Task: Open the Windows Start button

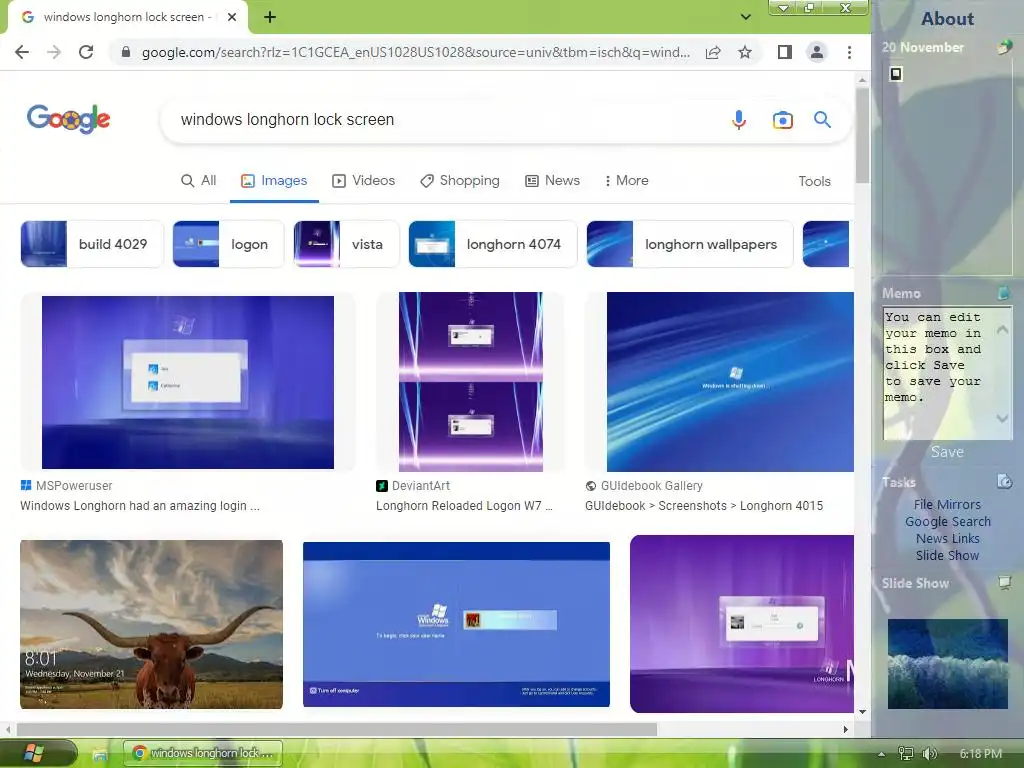Action: click(34, 754)
